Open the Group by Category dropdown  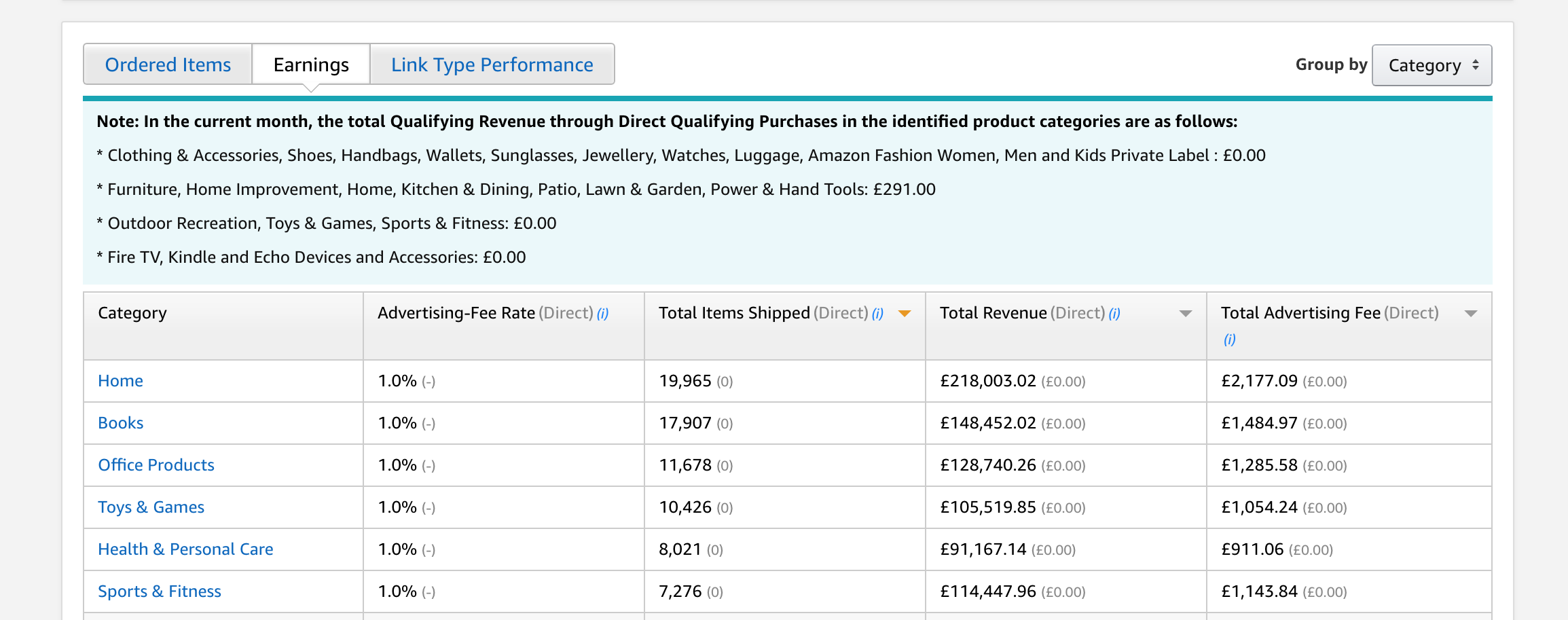pos(1432,65)
